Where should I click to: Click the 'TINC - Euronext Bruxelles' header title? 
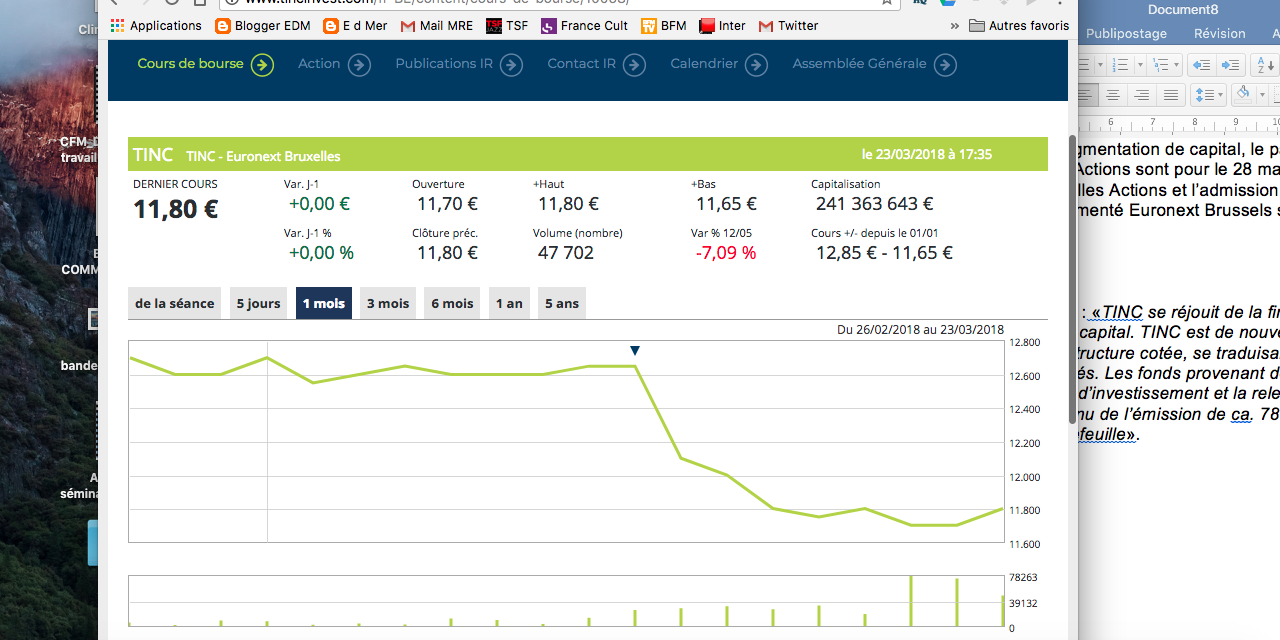[x=263, y=156]
